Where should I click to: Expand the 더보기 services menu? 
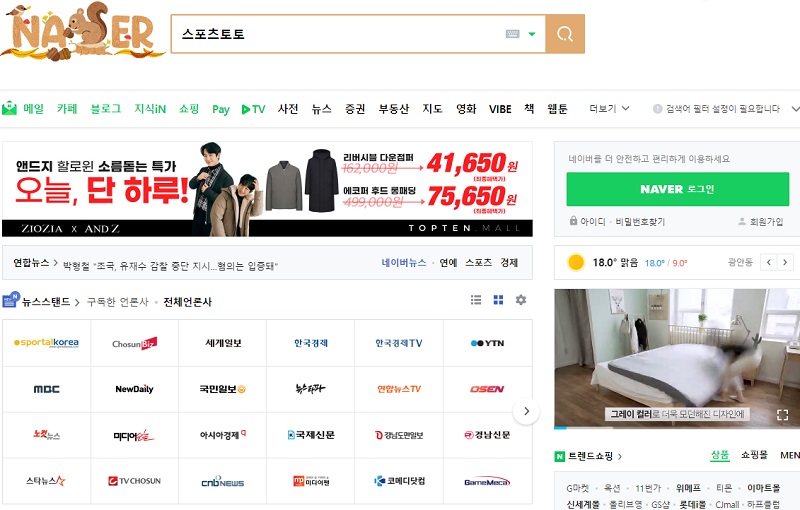609,108
